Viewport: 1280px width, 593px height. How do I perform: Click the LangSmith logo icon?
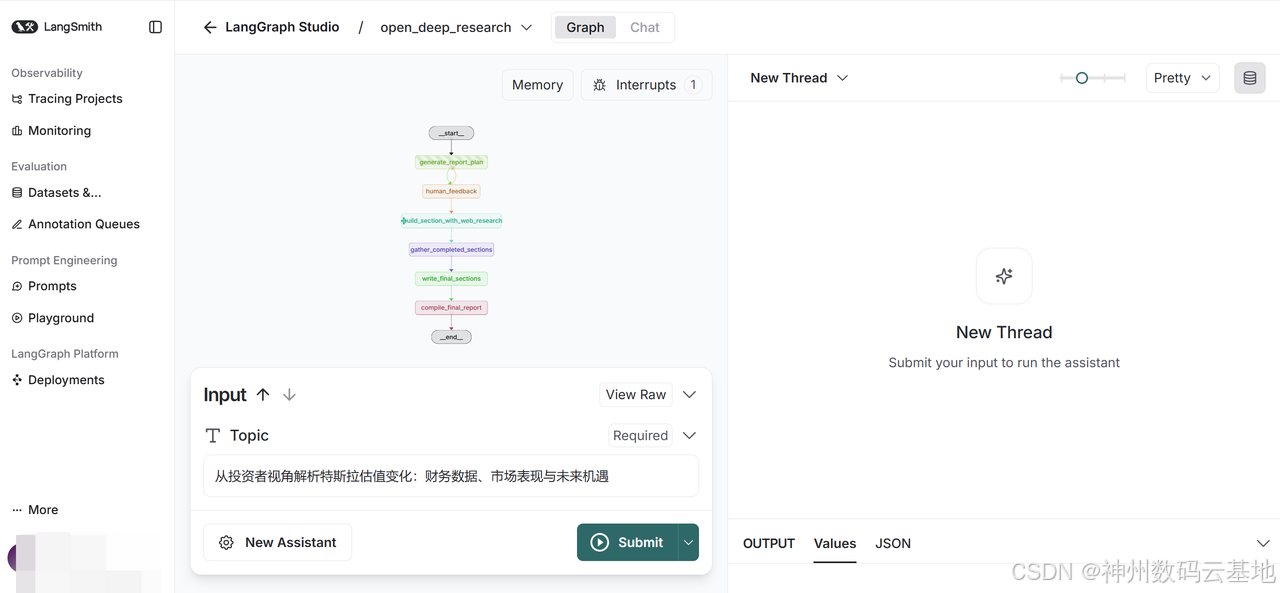point(24,27)
